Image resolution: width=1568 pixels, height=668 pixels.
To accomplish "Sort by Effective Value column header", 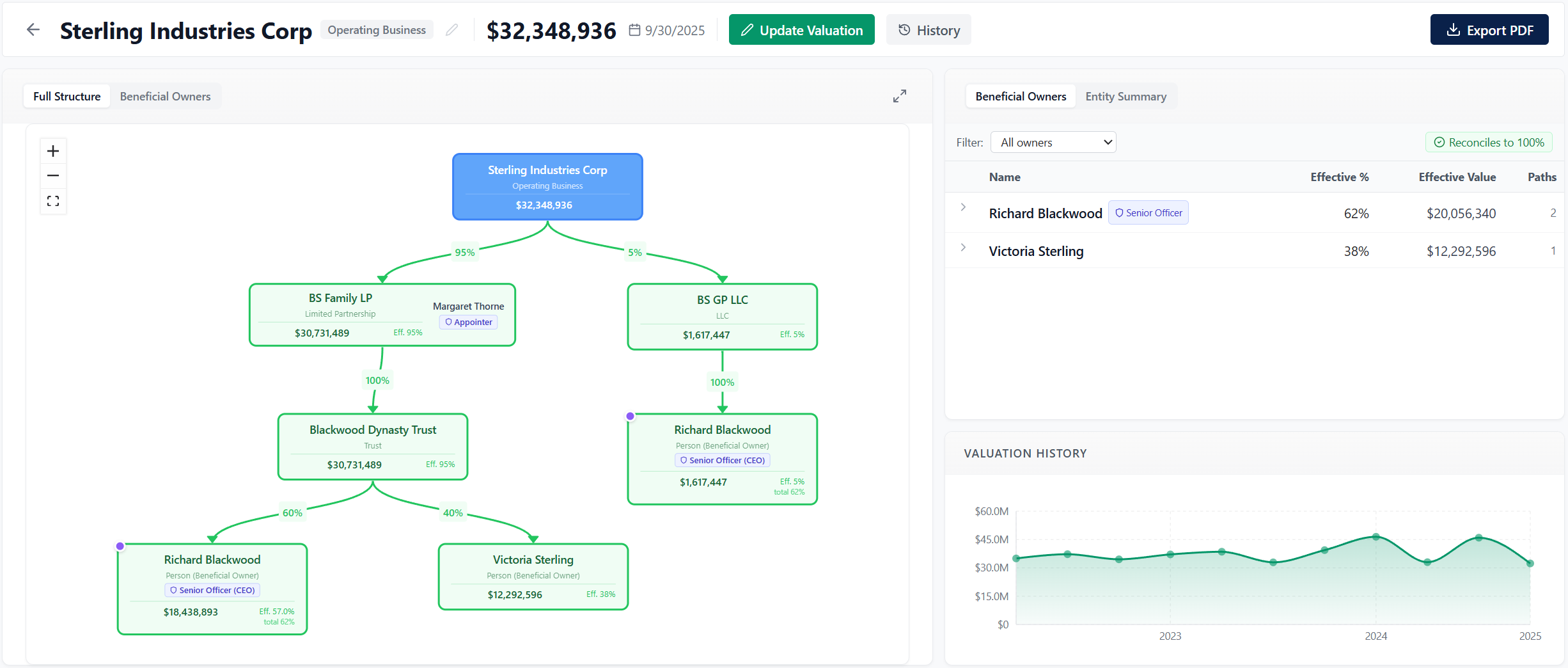I will pos(1457,177).
